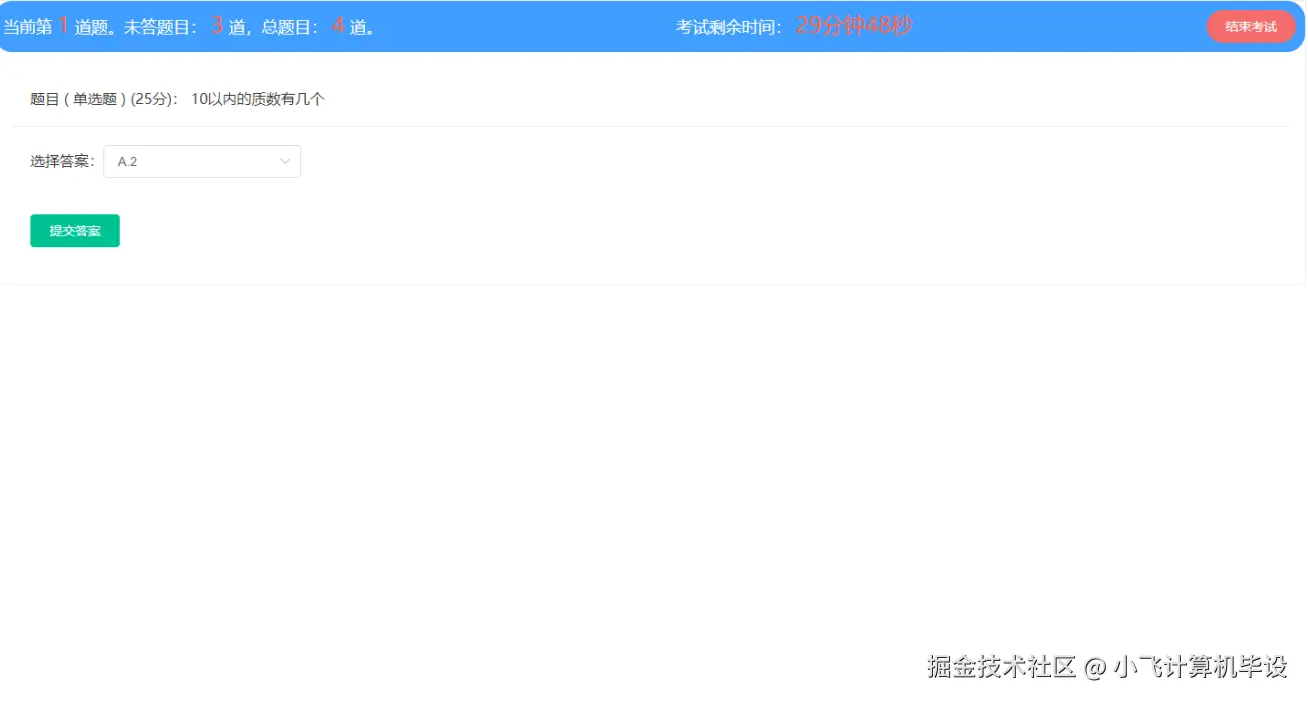Submit answer with 提交答案 button

coord(75,231)
